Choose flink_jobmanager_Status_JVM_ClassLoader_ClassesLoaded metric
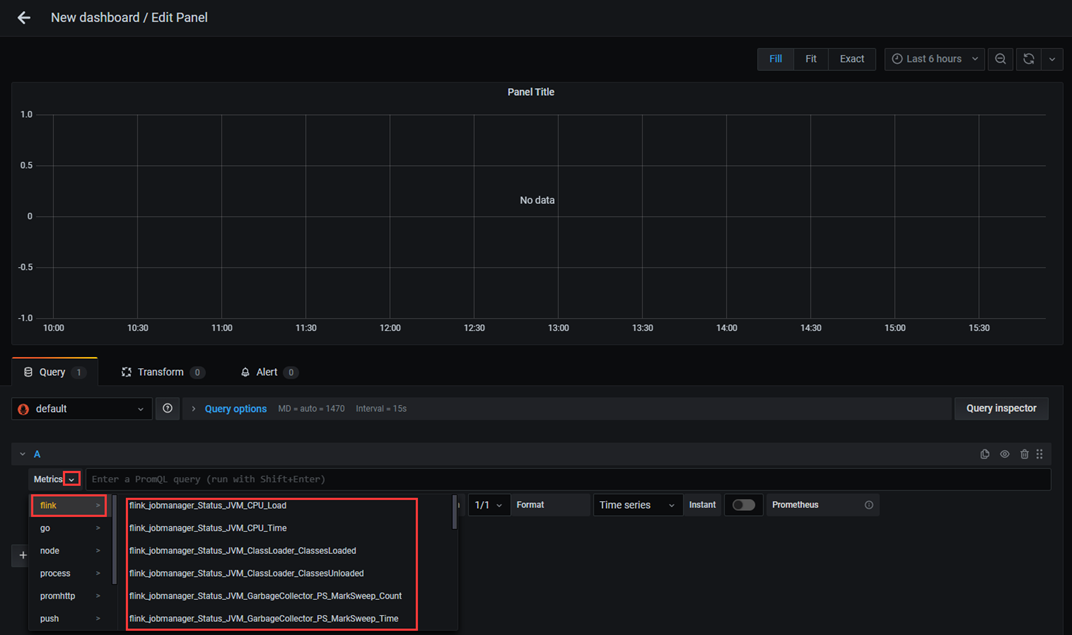 (x=243, y=550)
